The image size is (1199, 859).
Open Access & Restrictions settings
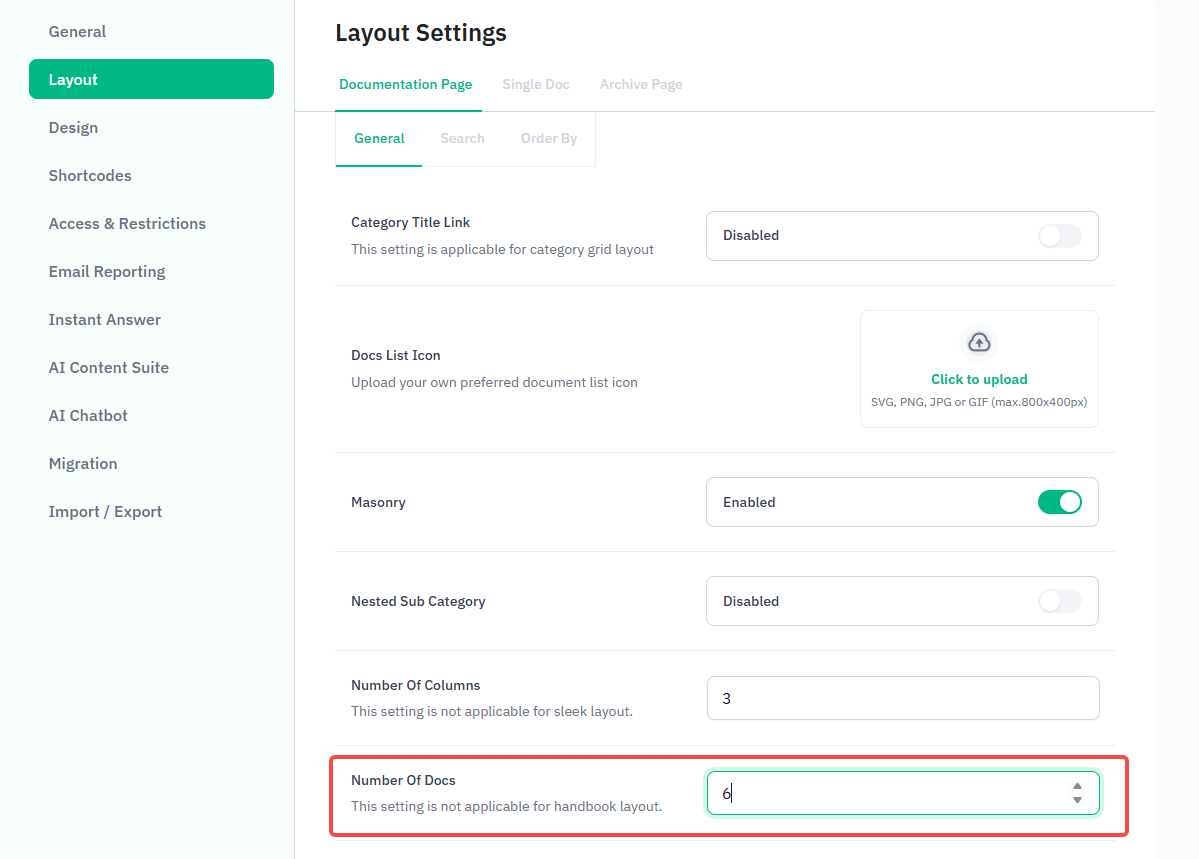pos(127,224)
